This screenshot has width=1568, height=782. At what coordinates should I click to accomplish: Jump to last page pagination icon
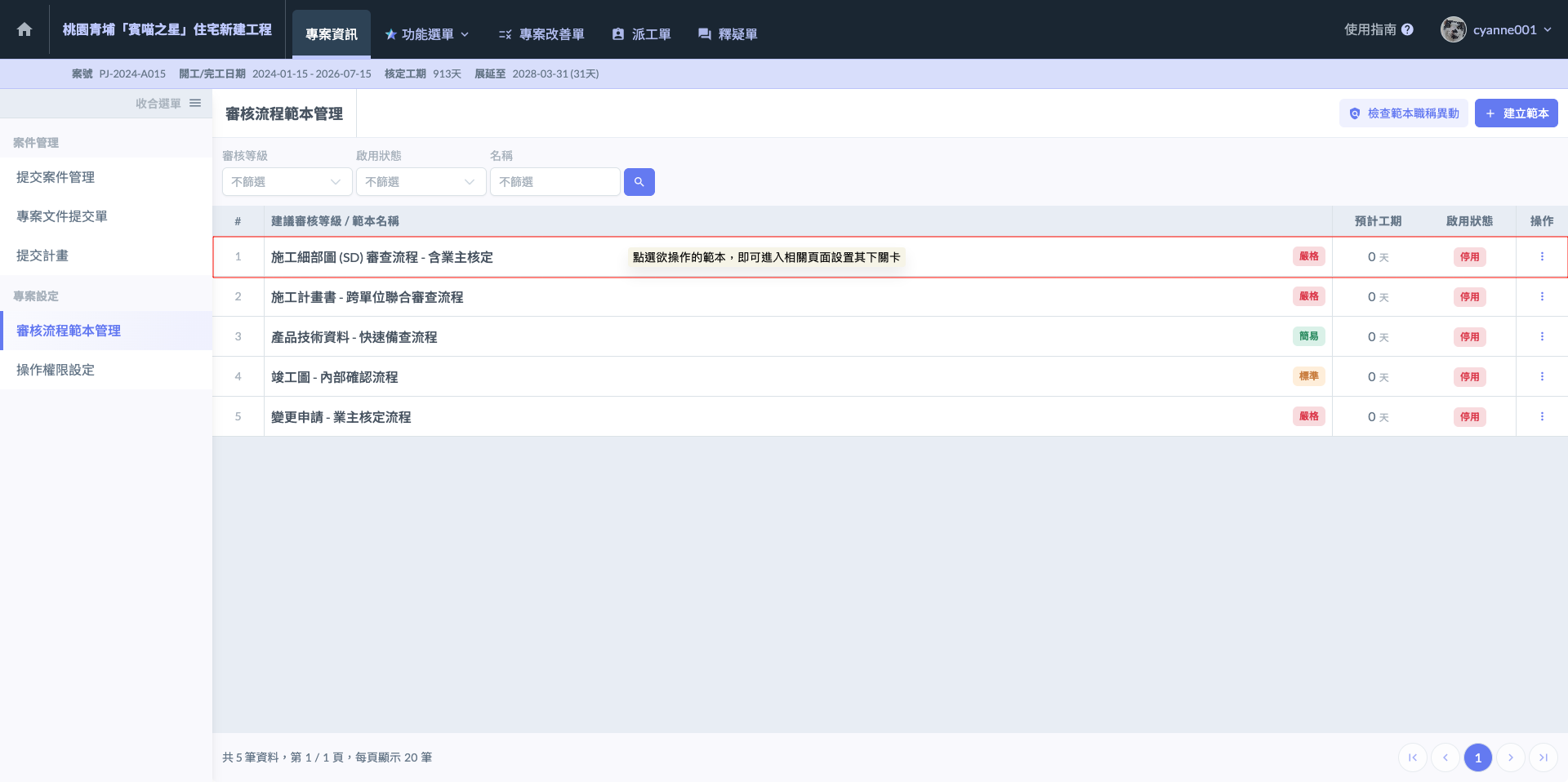click(1543, 758)
